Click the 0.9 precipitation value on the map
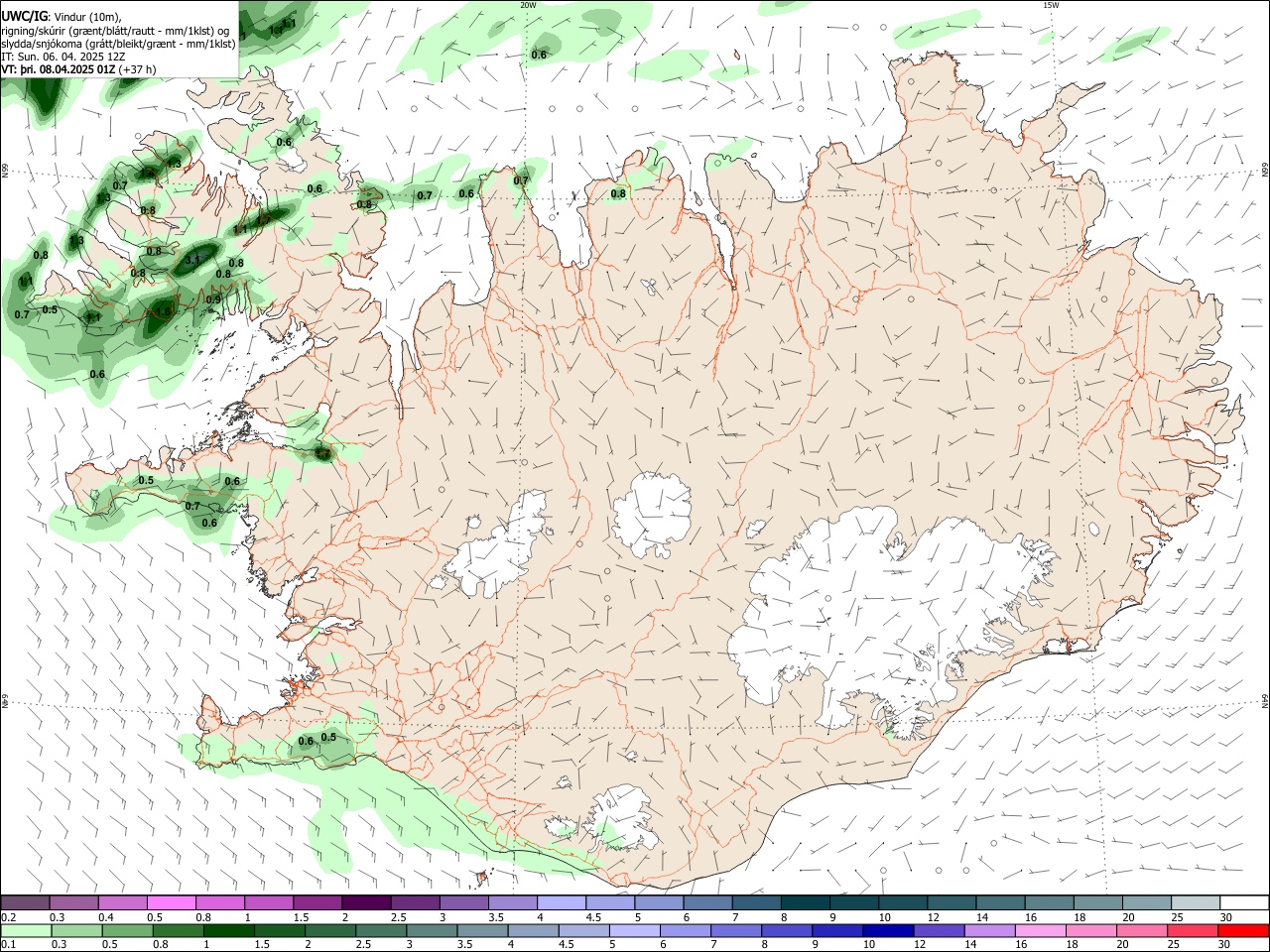The height and width of the screenshot is (952, 1270). click(213, 299)
